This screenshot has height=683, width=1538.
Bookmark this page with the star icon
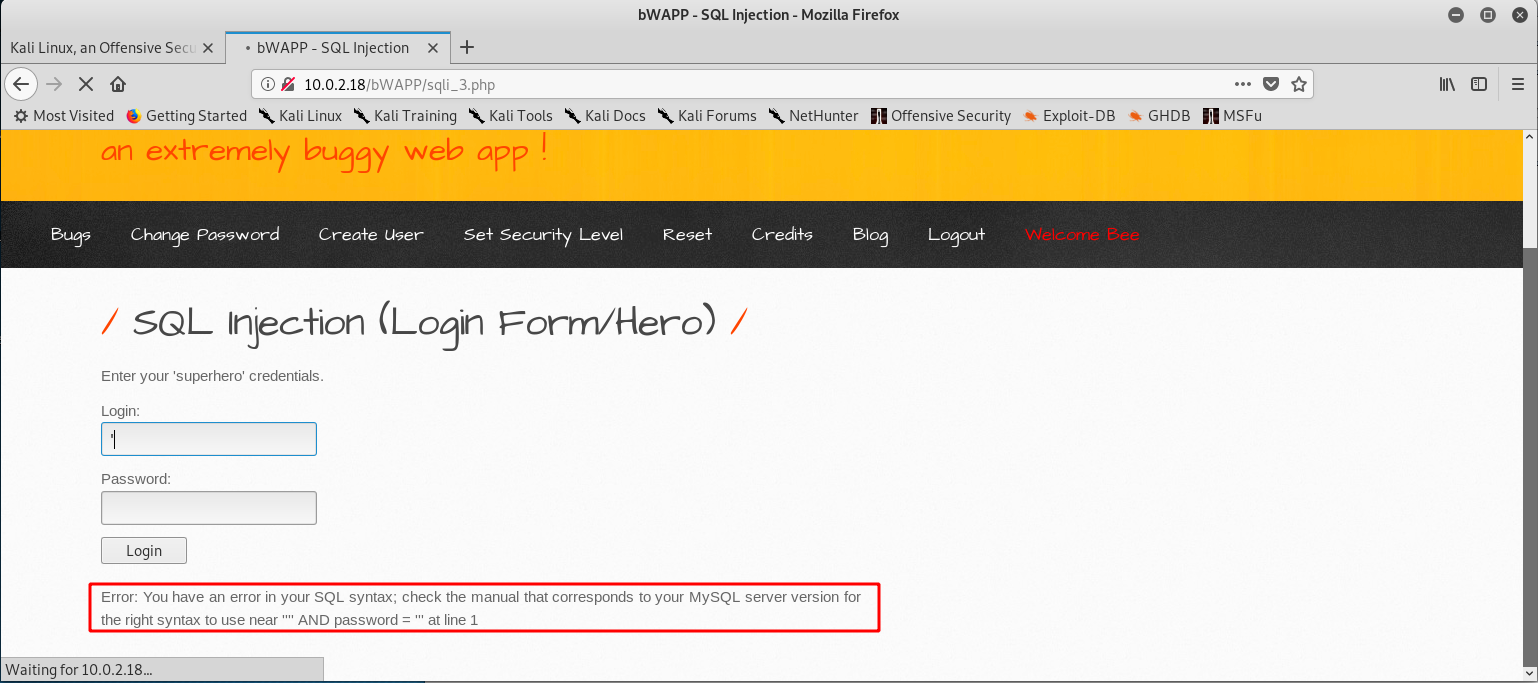(1298, 84)
